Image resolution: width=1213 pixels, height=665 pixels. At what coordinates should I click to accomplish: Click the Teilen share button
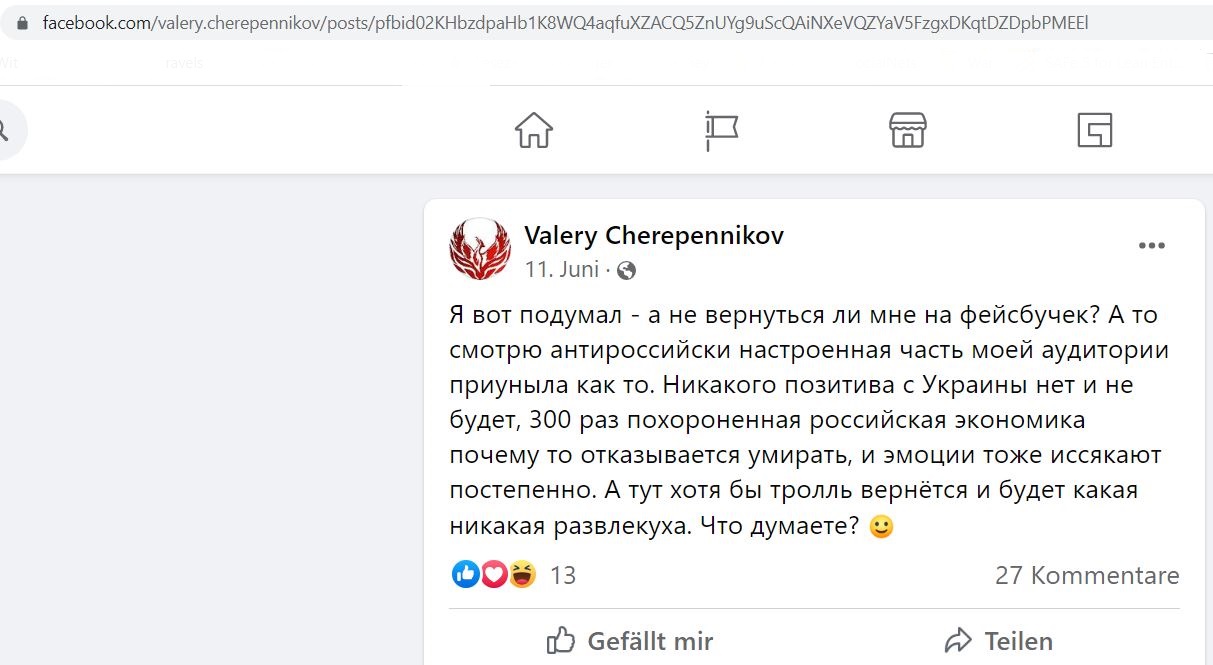pyautogui.click(x=998, y=640)
